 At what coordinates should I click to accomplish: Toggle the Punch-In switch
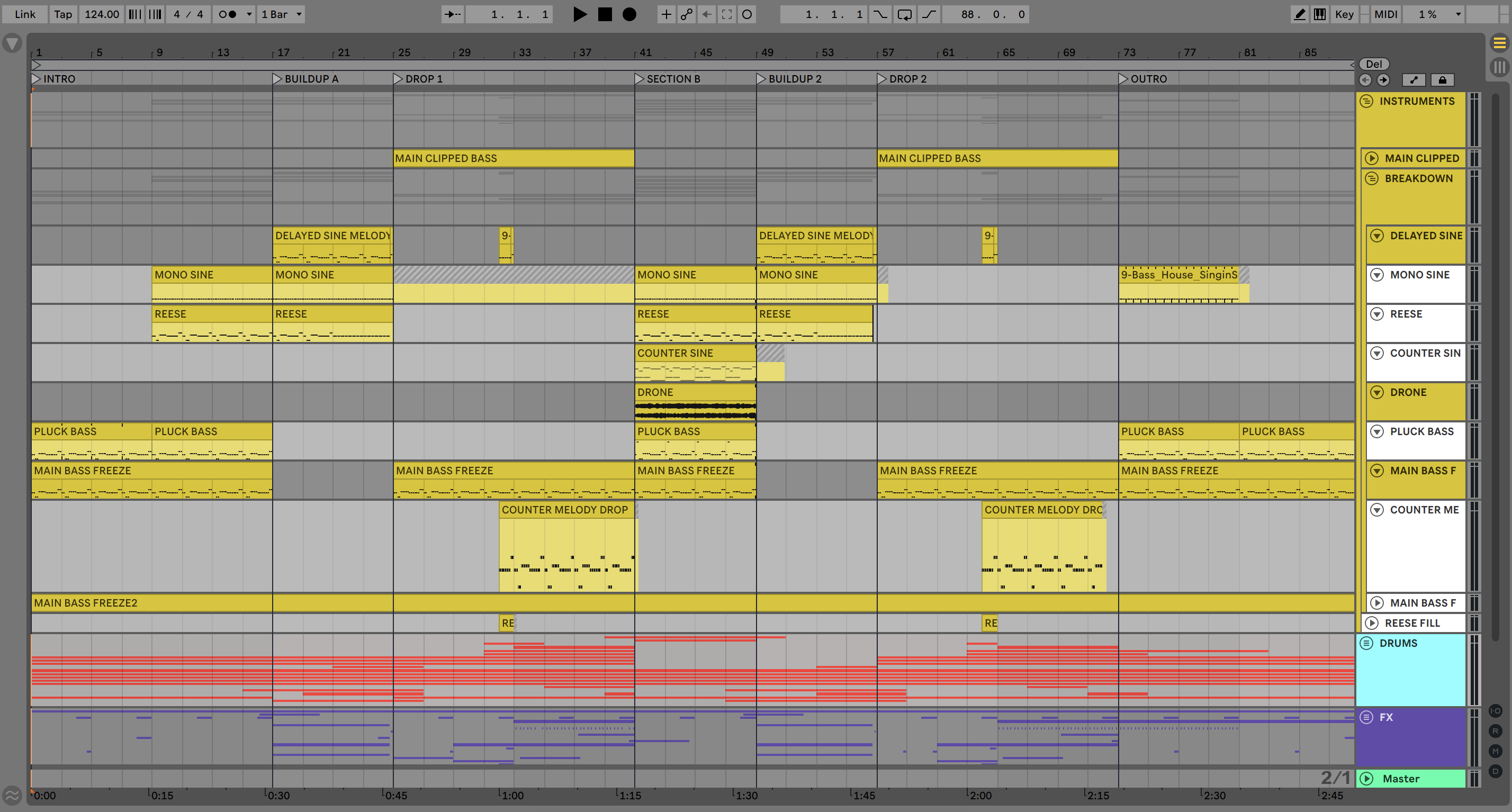click(880, 14)
